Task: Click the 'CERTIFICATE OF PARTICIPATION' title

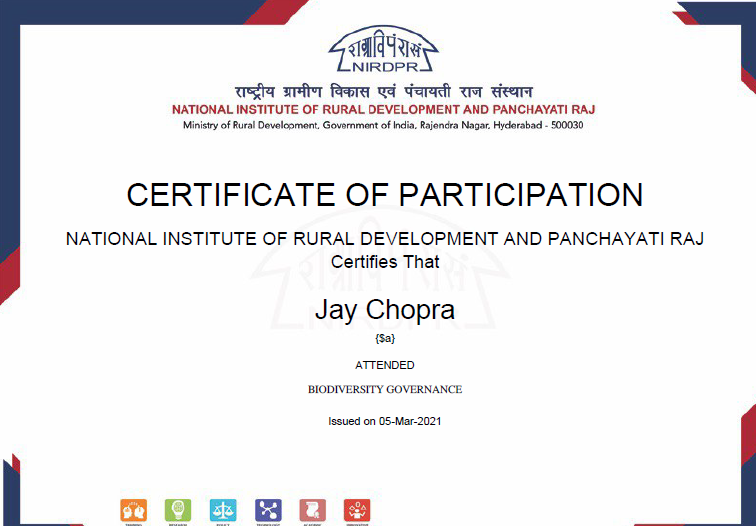Action: point(385,195)
